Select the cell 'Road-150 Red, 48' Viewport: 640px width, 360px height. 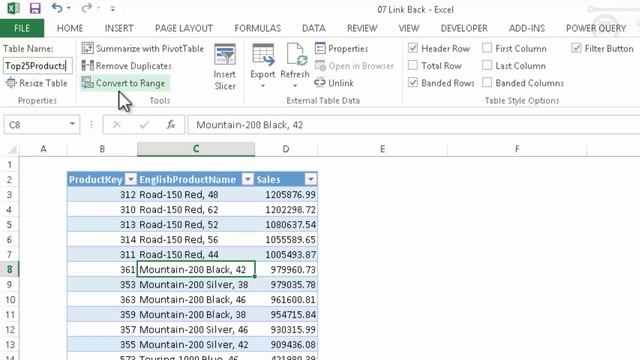click(x=196, y=195)
